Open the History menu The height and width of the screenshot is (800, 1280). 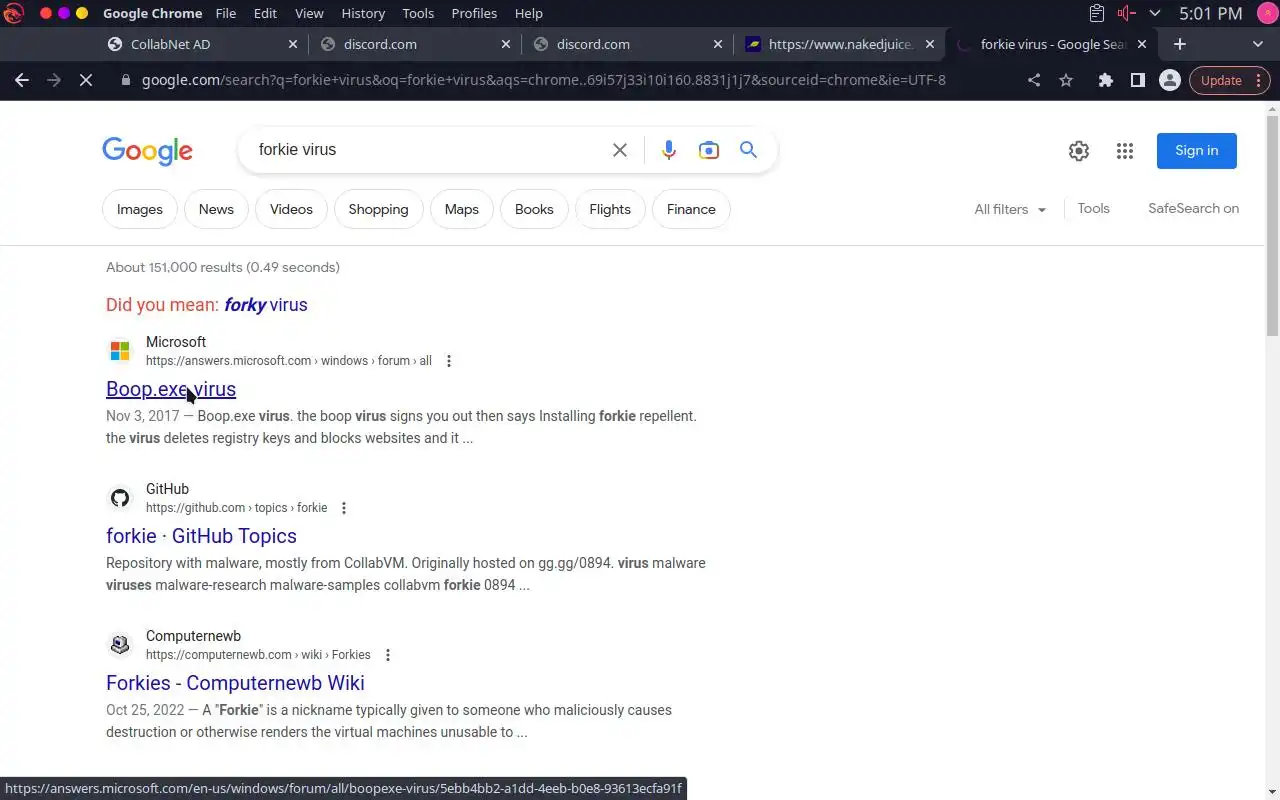pos(363,13)
